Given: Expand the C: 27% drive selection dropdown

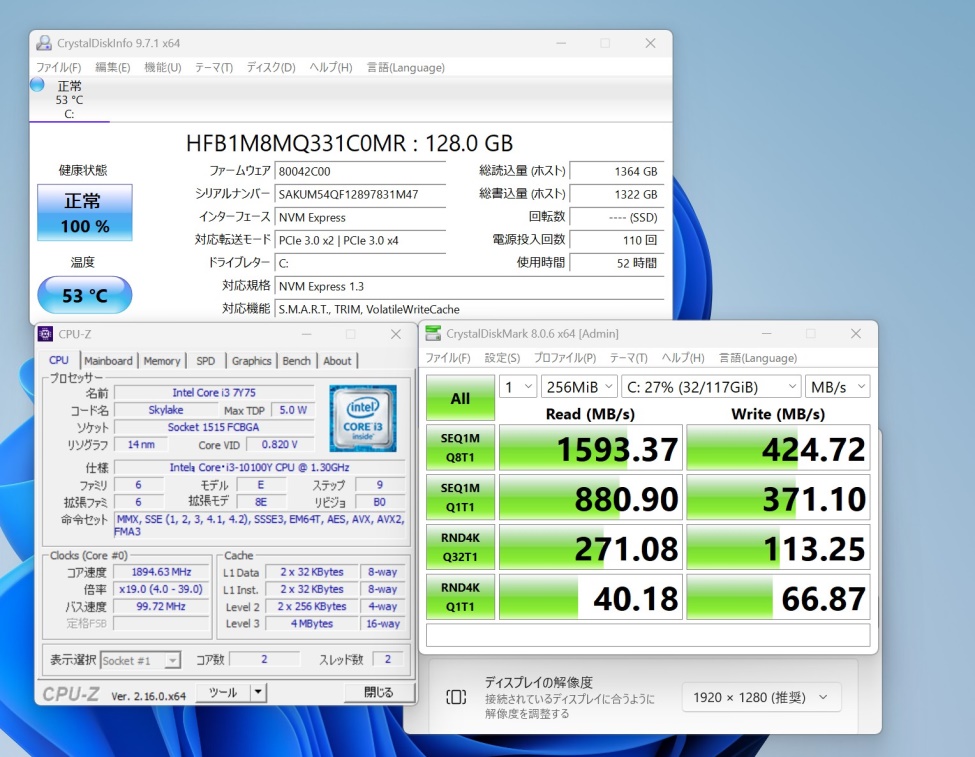Looking at the screenshot, I should (x=711, y=387).
